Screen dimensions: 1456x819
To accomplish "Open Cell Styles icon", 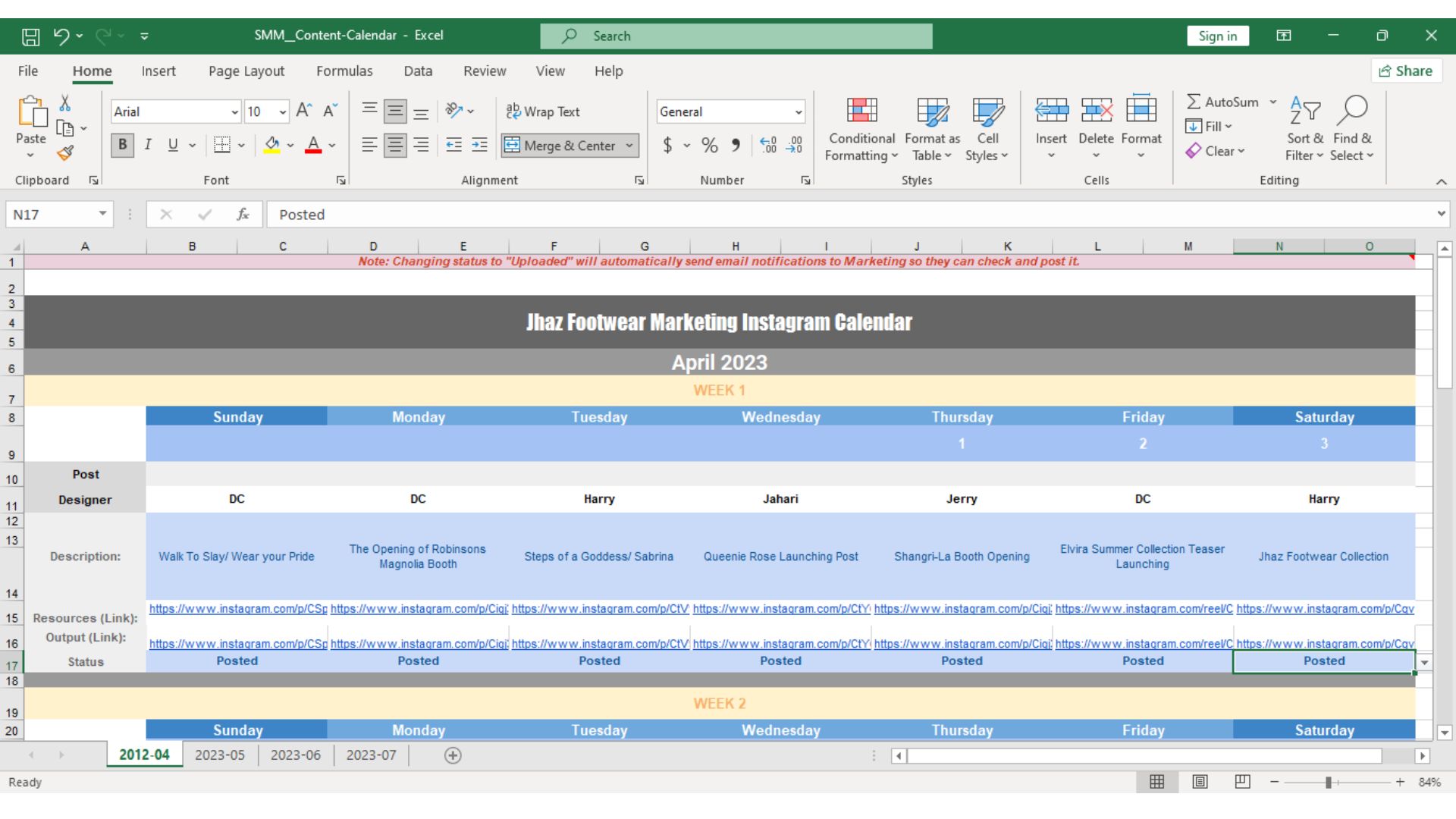I will [x=987, y=111].
